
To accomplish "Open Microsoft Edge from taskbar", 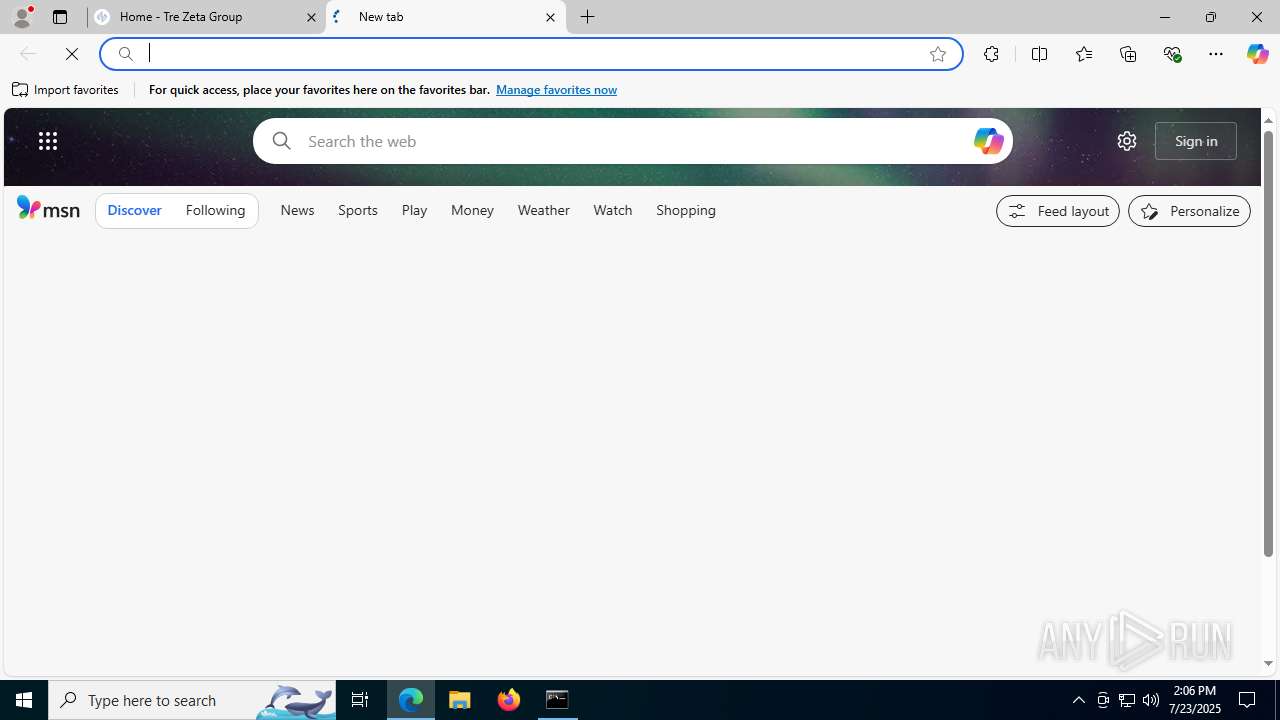I will pos(411,700).
